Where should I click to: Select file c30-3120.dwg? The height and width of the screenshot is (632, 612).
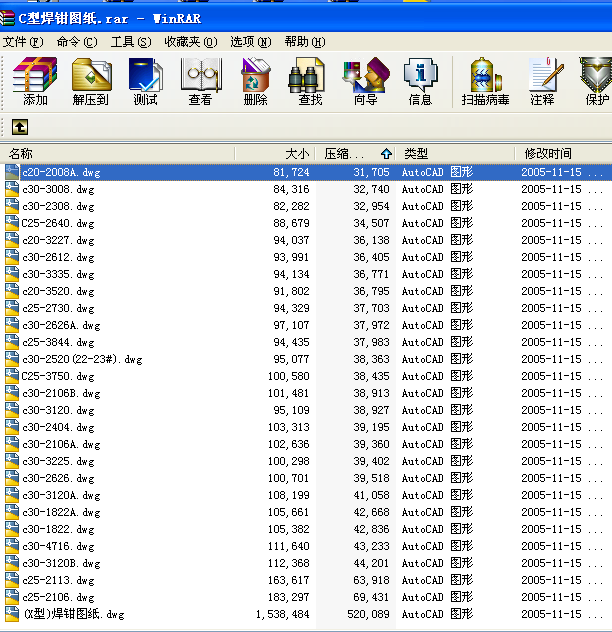click(58, 410)
